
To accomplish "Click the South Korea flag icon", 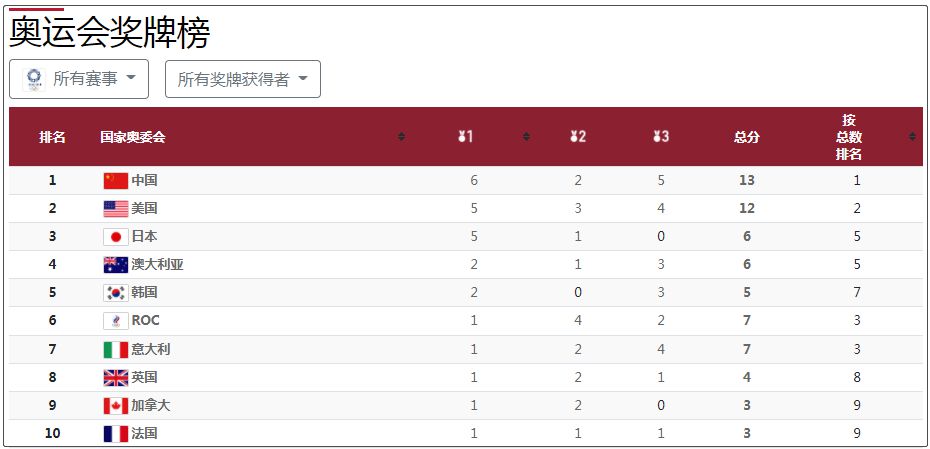I will click(116, 292).
